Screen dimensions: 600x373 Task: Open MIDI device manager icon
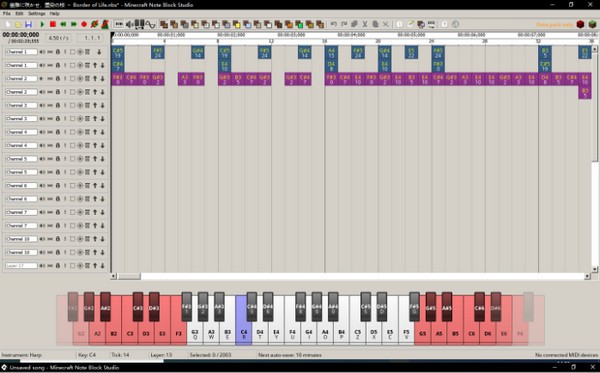[431, 24]
